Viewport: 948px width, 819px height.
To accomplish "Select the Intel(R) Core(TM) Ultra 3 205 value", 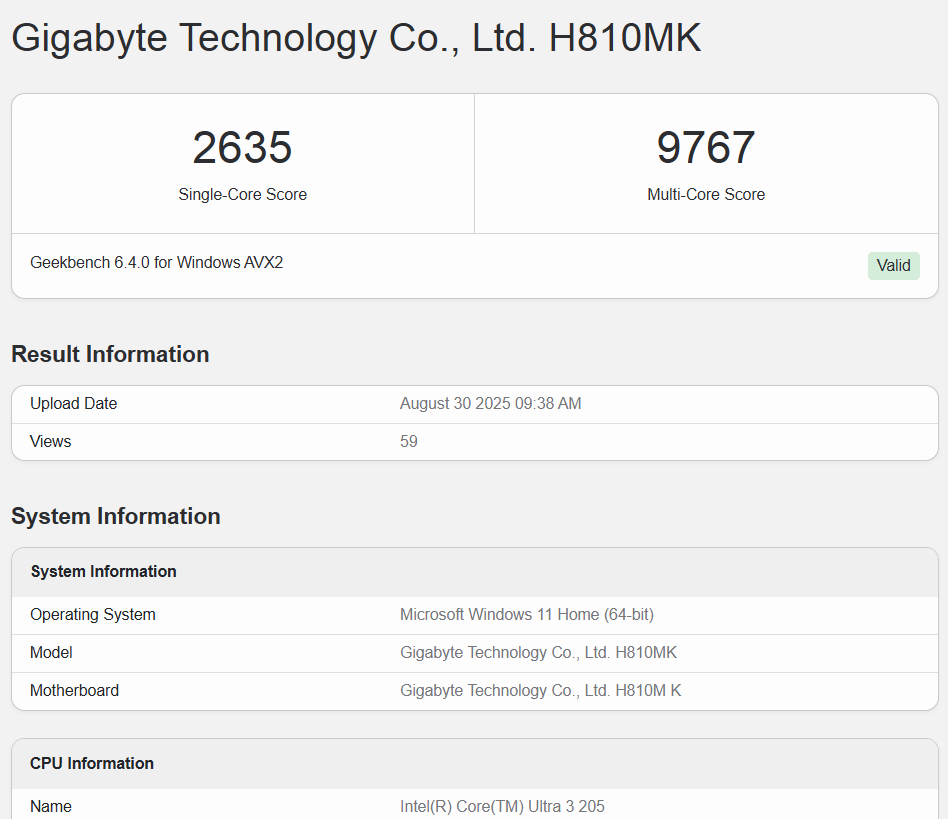I will pos(502,807).
